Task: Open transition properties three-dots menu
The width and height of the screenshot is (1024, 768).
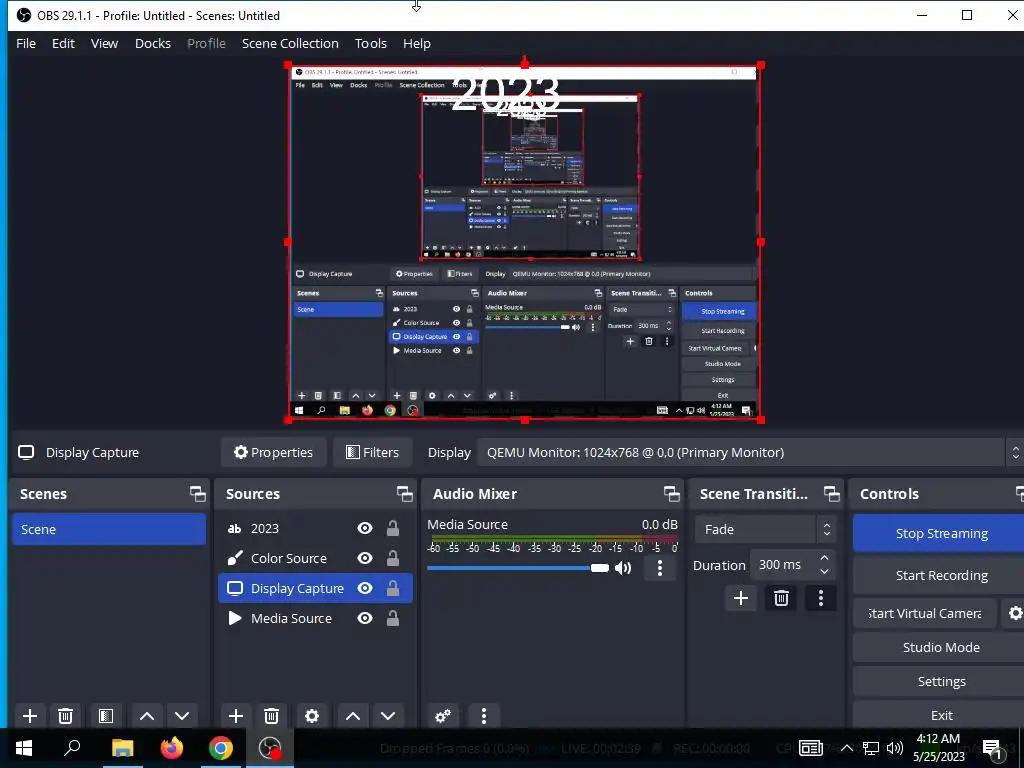Action: click(821, 598)
